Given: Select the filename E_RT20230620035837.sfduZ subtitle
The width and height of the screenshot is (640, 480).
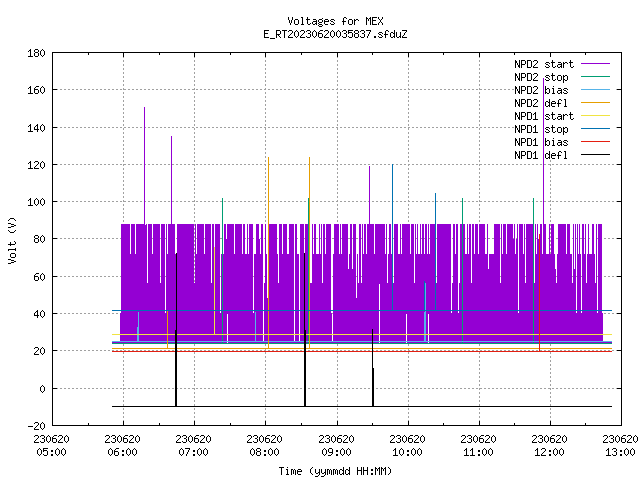Looking at the screenshot, I should coord(335,34).
